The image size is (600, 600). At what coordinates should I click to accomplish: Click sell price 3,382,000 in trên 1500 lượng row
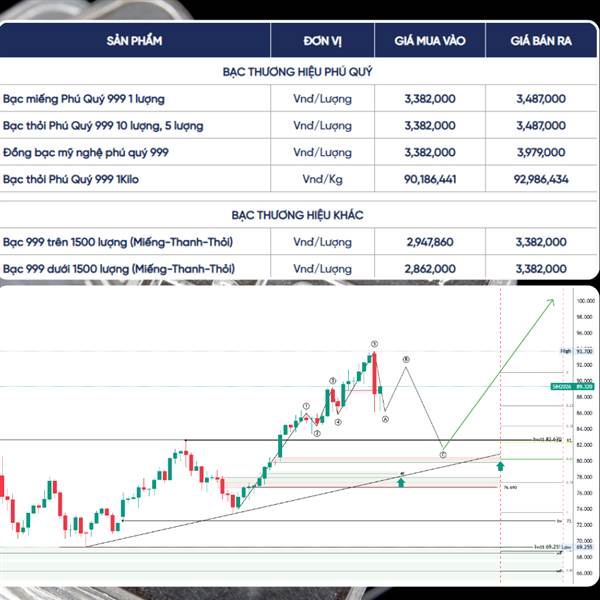click(x=541, y=242)
